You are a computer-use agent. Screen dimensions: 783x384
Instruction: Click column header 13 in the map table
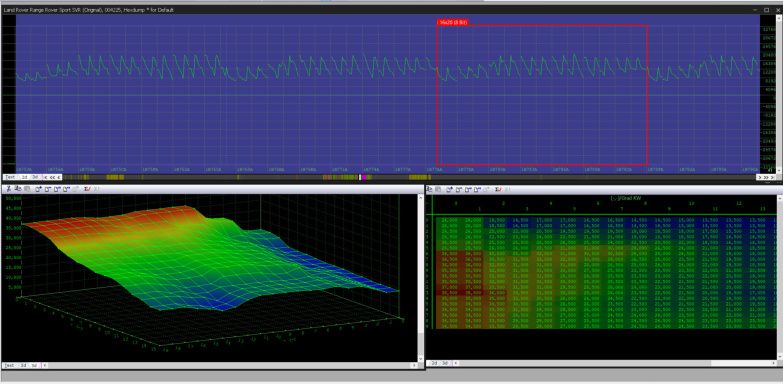[x=763, y=209]
